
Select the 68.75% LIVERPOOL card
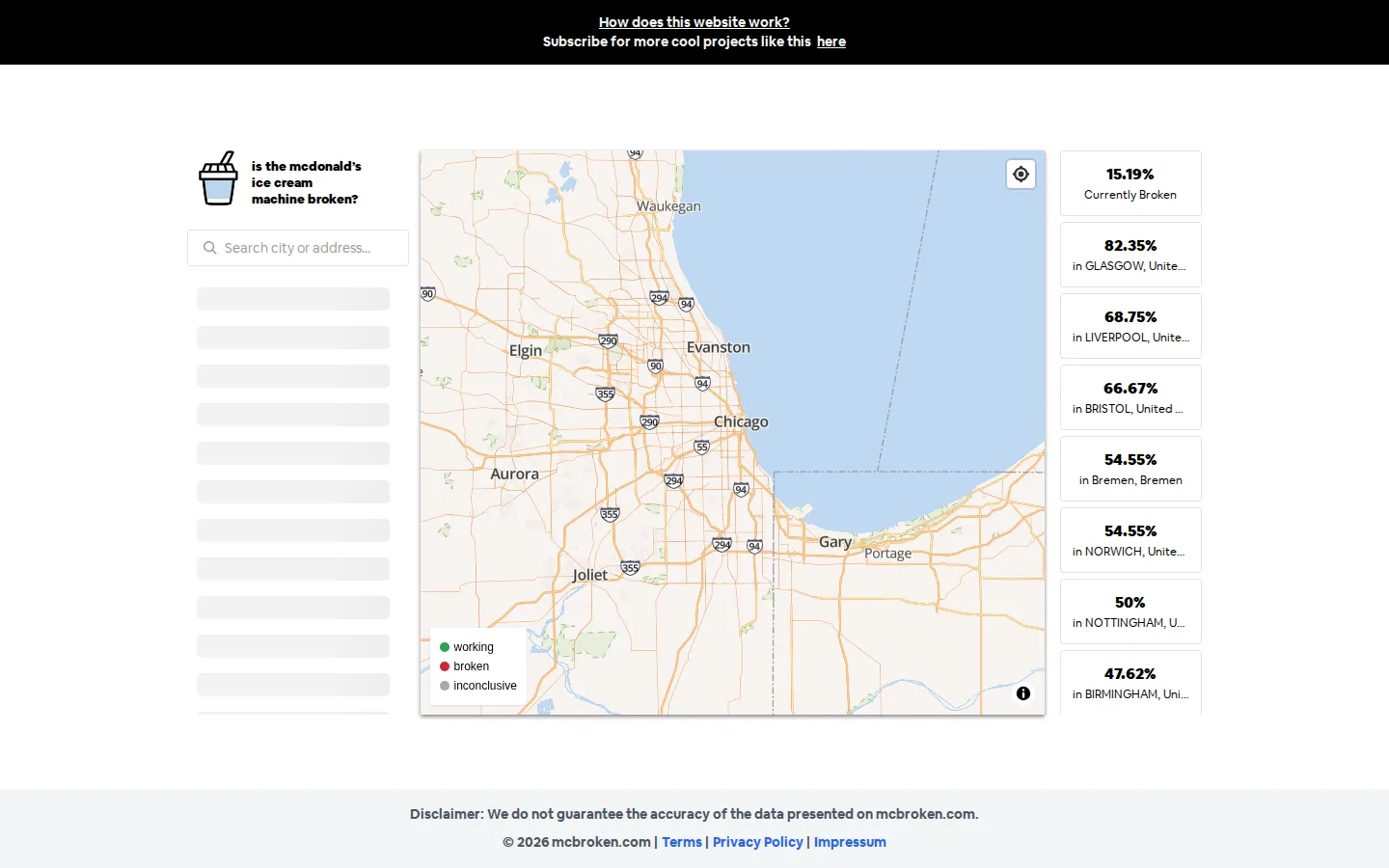click(x=1130, y=326)
